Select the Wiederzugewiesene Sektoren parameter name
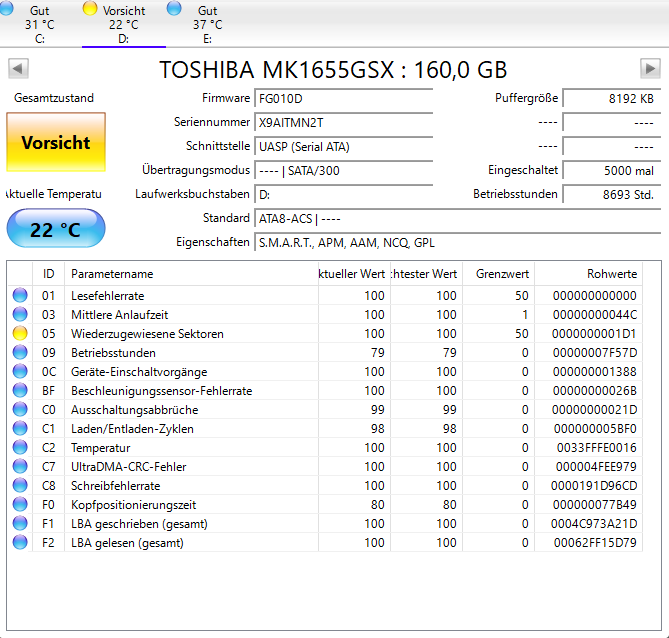The height and width of the screenshot is (638, 669). pos(147,334)
